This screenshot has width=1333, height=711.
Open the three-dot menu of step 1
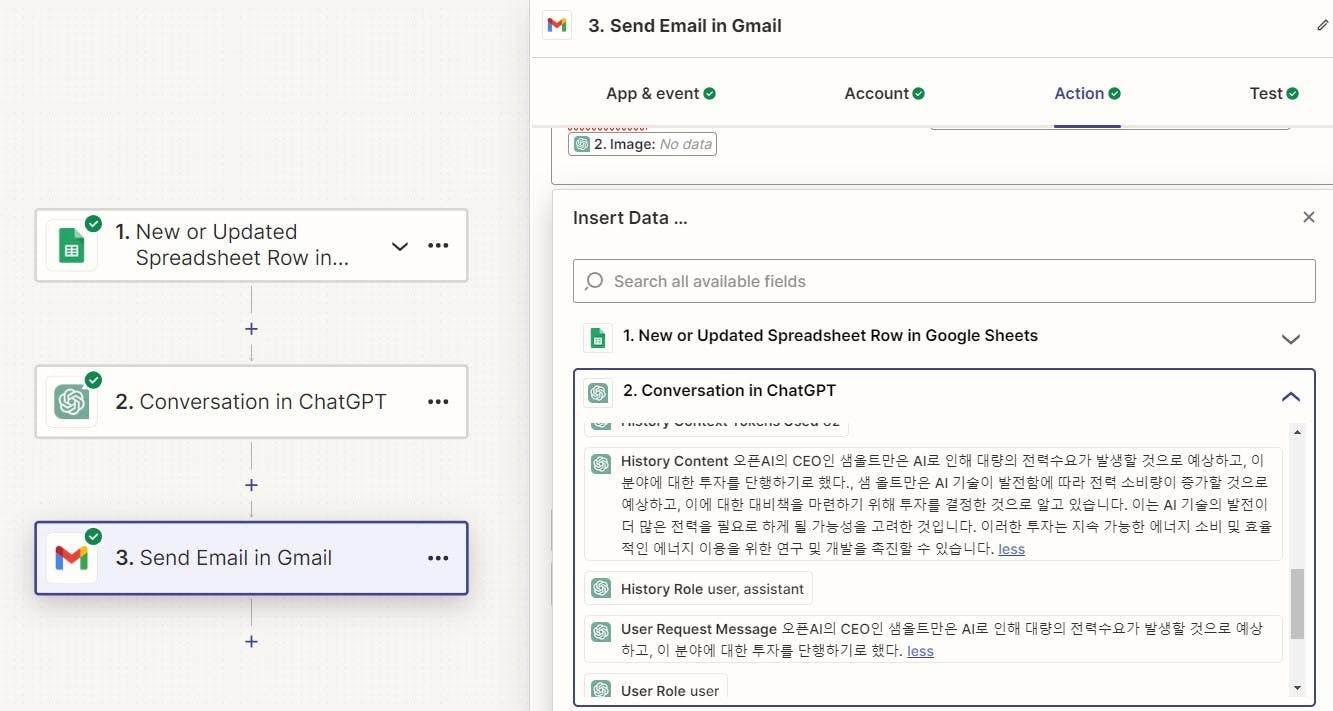(438, 245)
